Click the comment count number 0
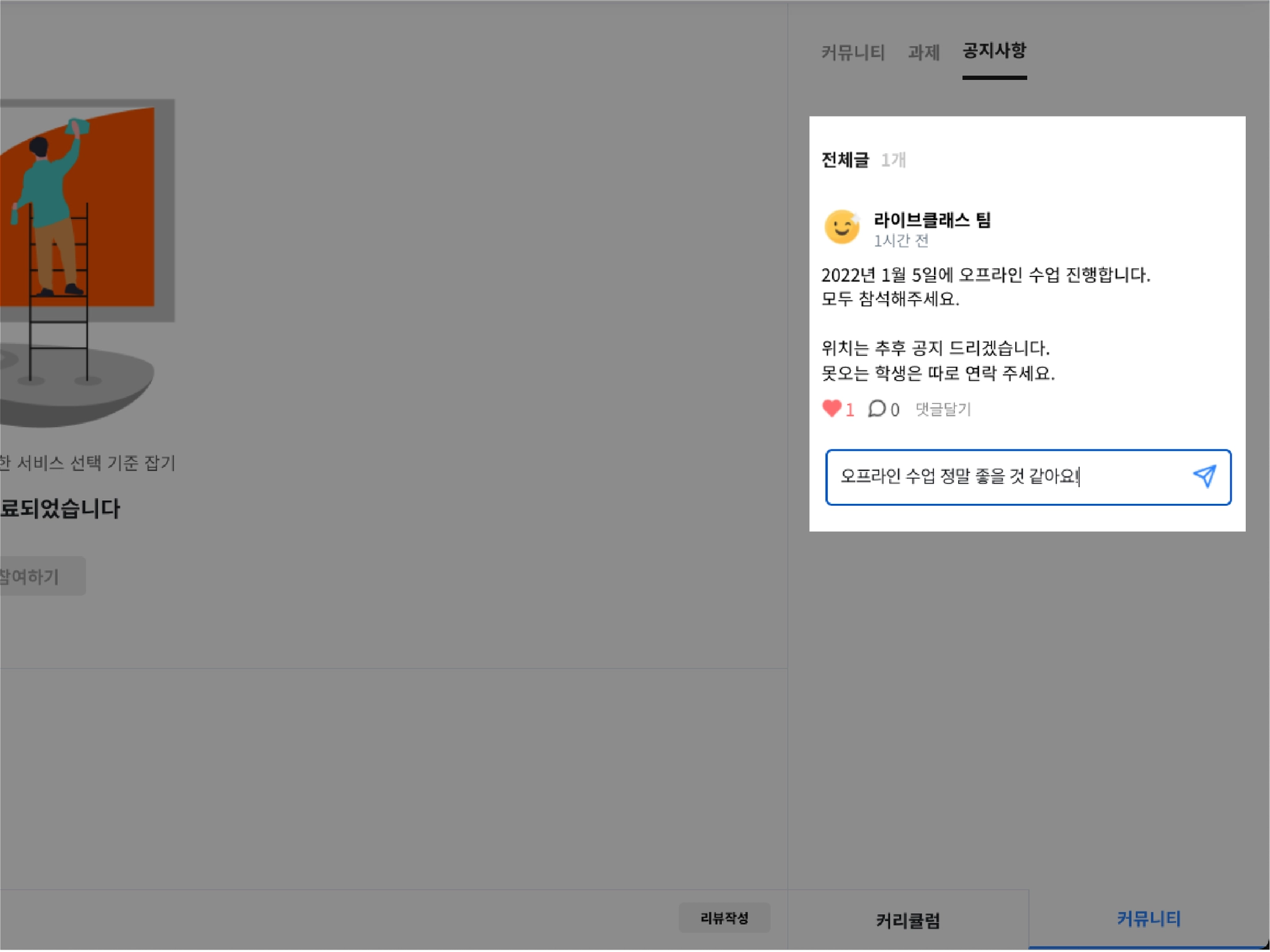1270x952 pixels. pos(895,410)
